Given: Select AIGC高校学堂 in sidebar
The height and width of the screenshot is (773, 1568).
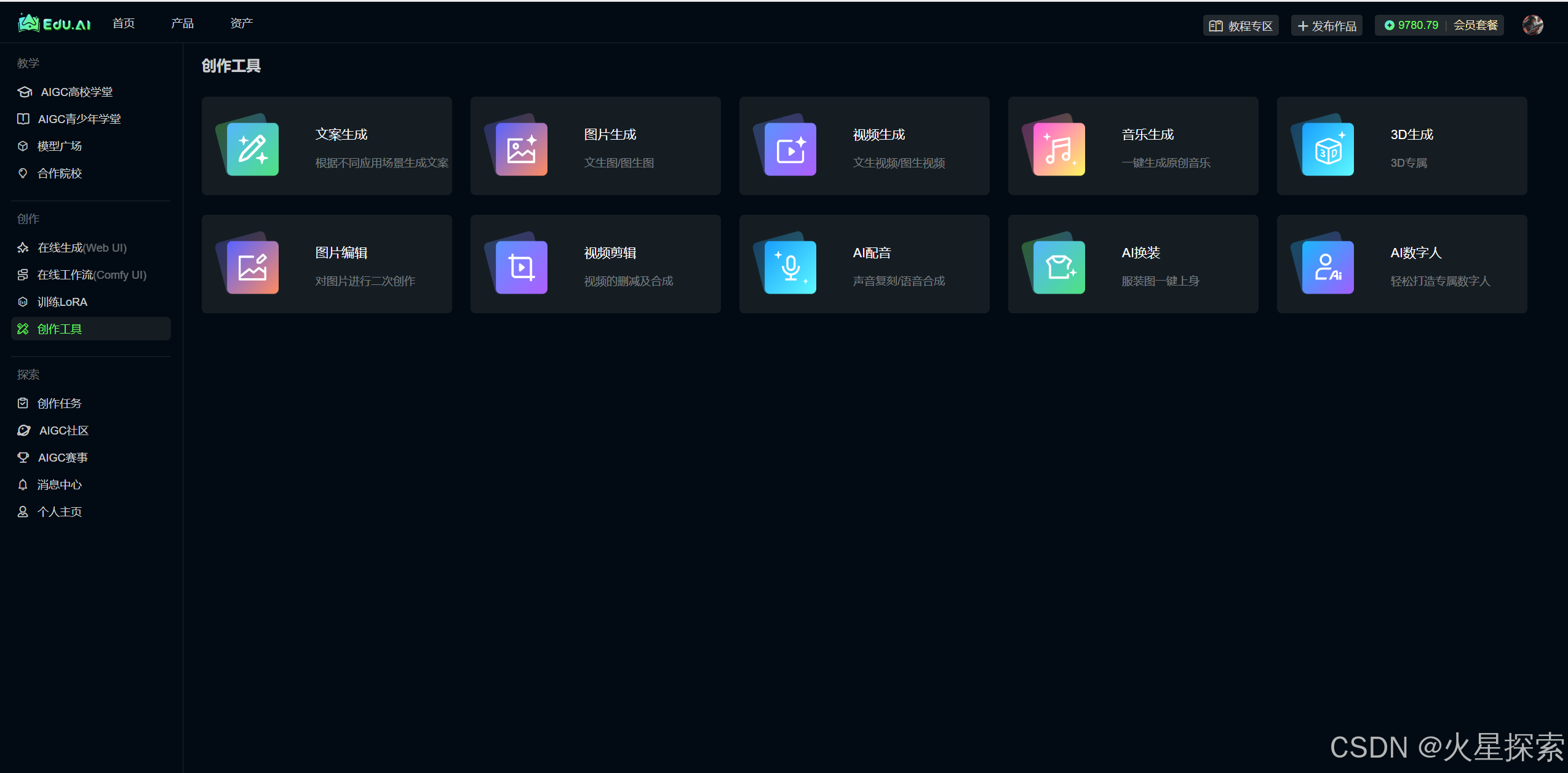Looking at the screenshot, I should 76,92.
